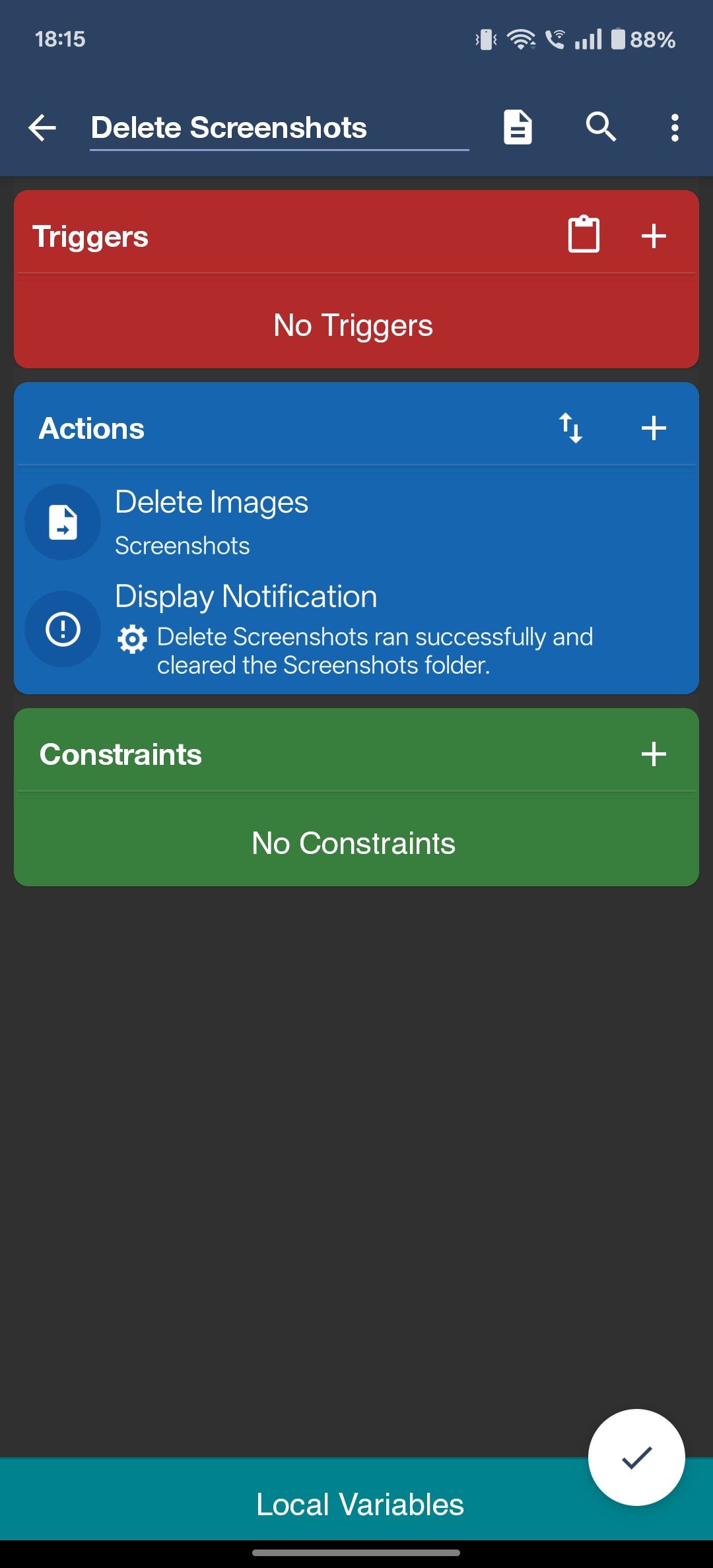Open the three-dot overflow menu
The height and width of the screenshot is (1568, 713).
click(x=675, y=127)
